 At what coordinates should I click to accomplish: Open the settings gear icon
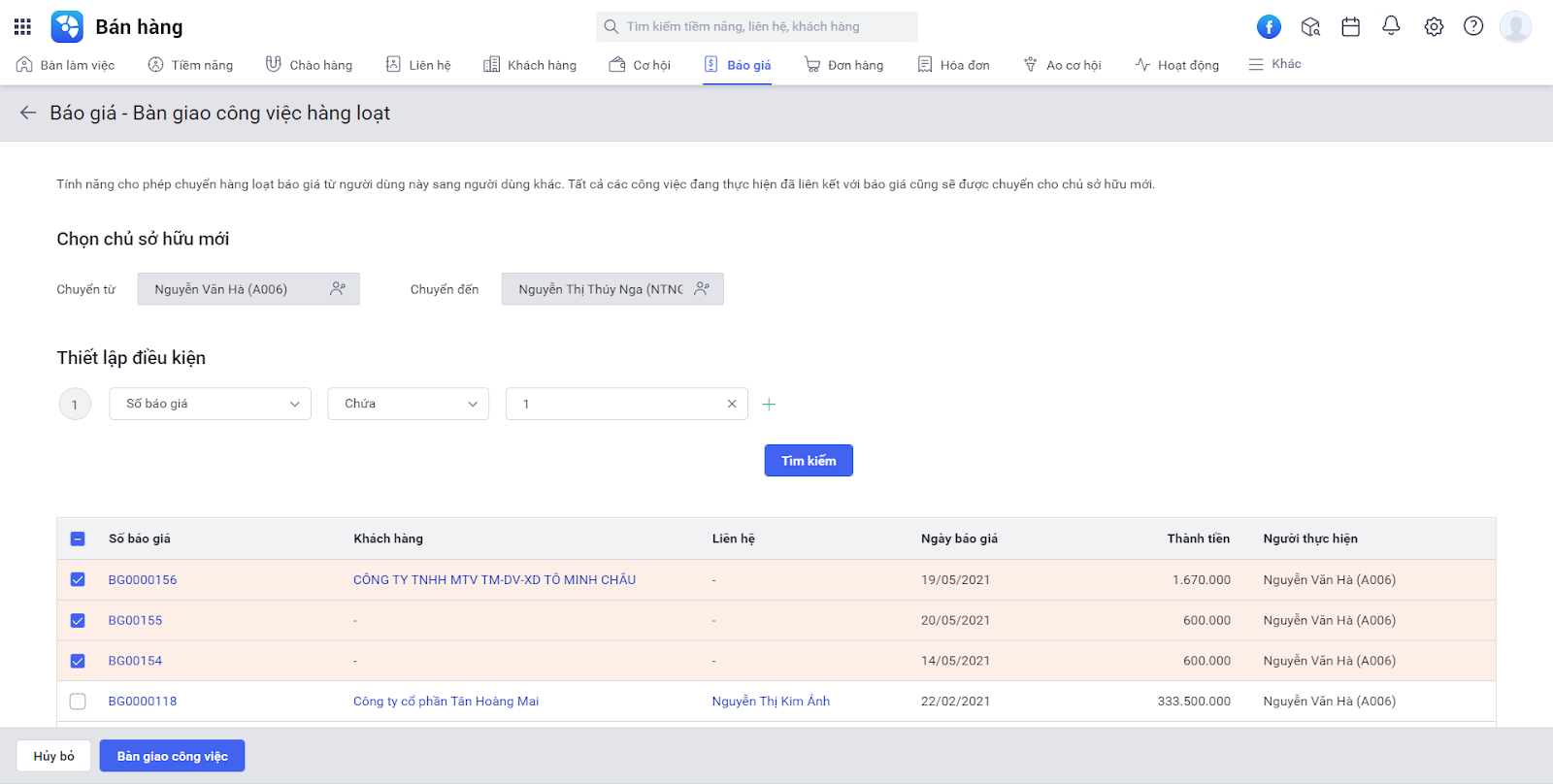(x=1434, y=27)
